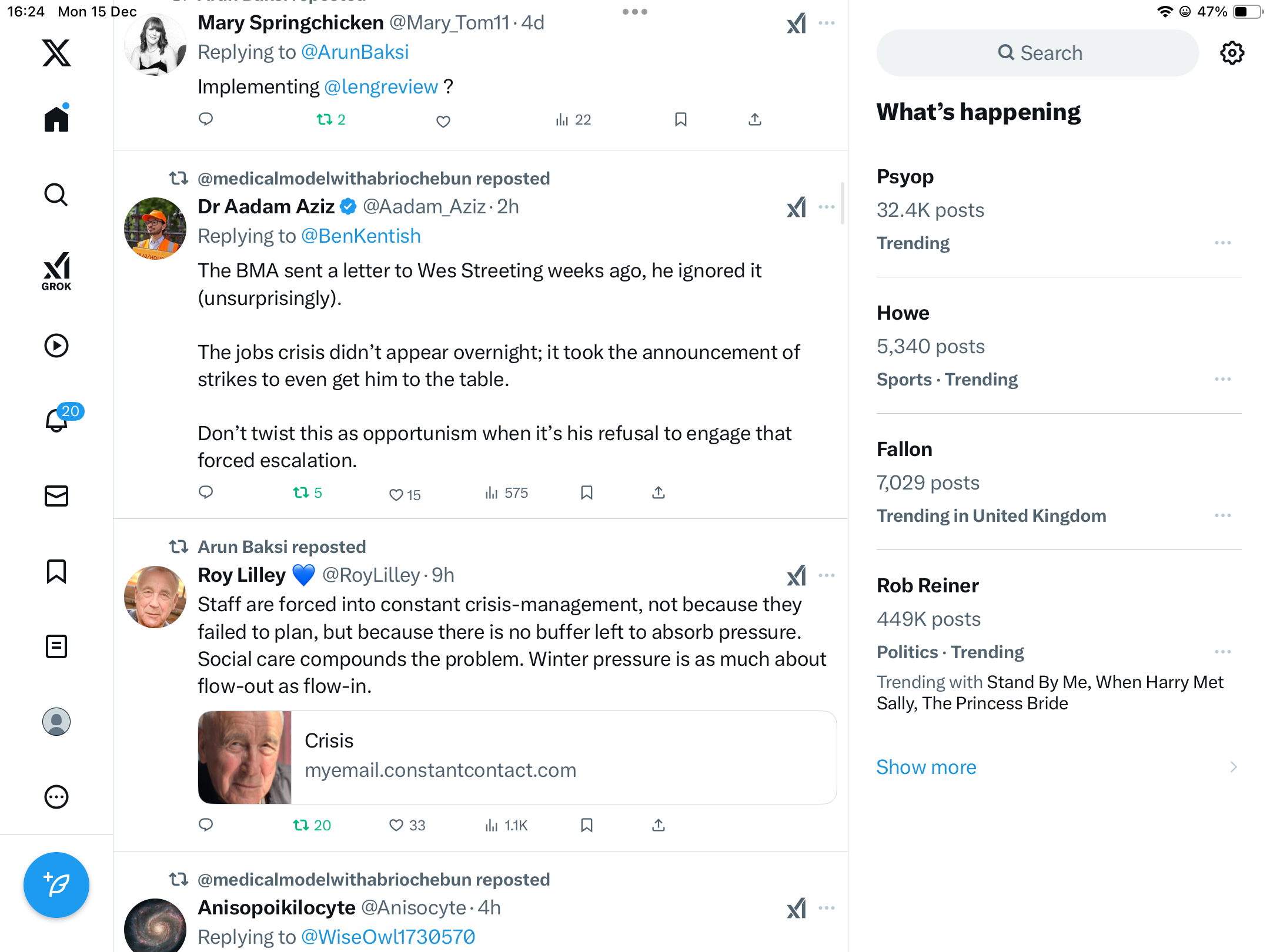Open the Crisis constantcontact link card
This screenshot has height=952, width=1270.
pos(517,757)
